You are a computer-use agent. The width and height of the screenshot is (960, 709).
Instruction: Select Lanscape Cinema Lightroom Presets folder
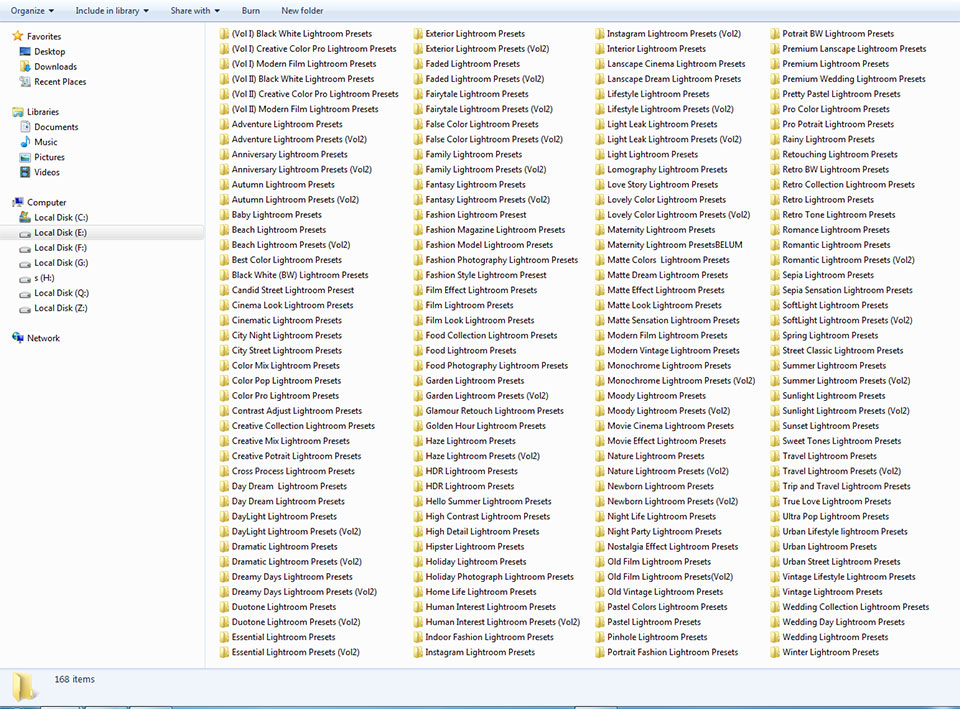(670, 64)
